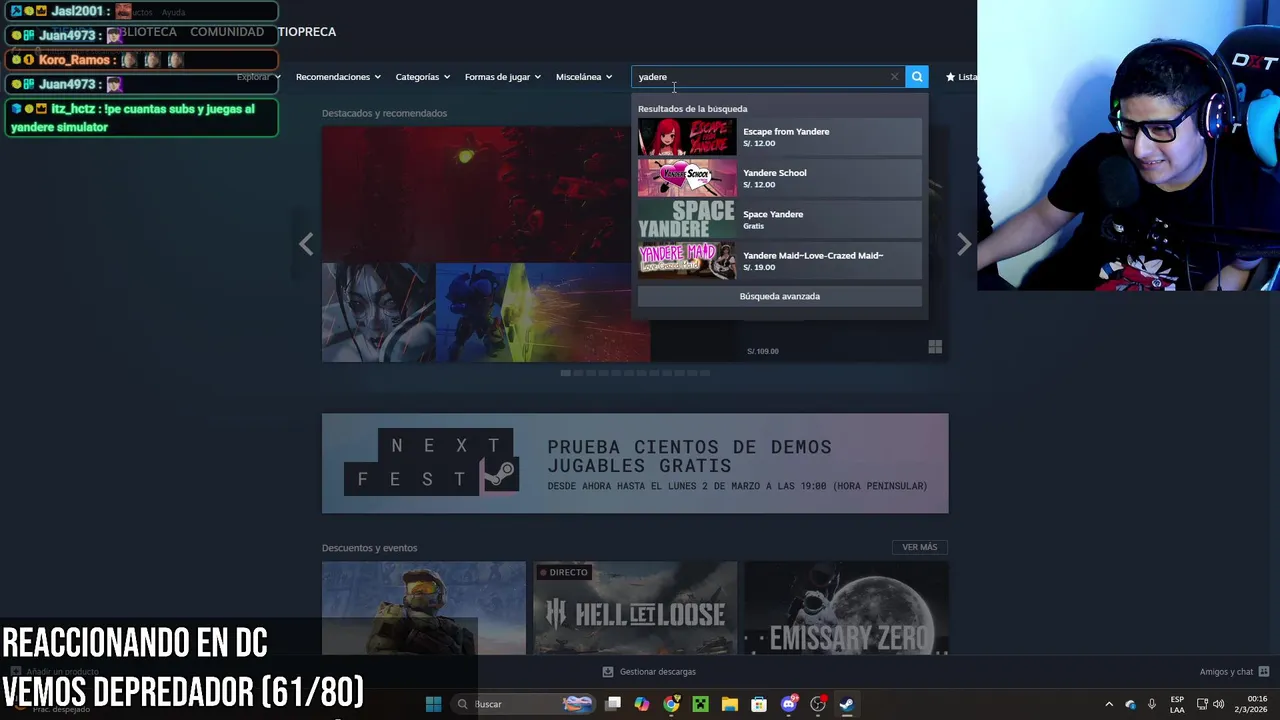Click 'Descuentos y eventos' section title

pyautogui.click(x=369, y=548)
